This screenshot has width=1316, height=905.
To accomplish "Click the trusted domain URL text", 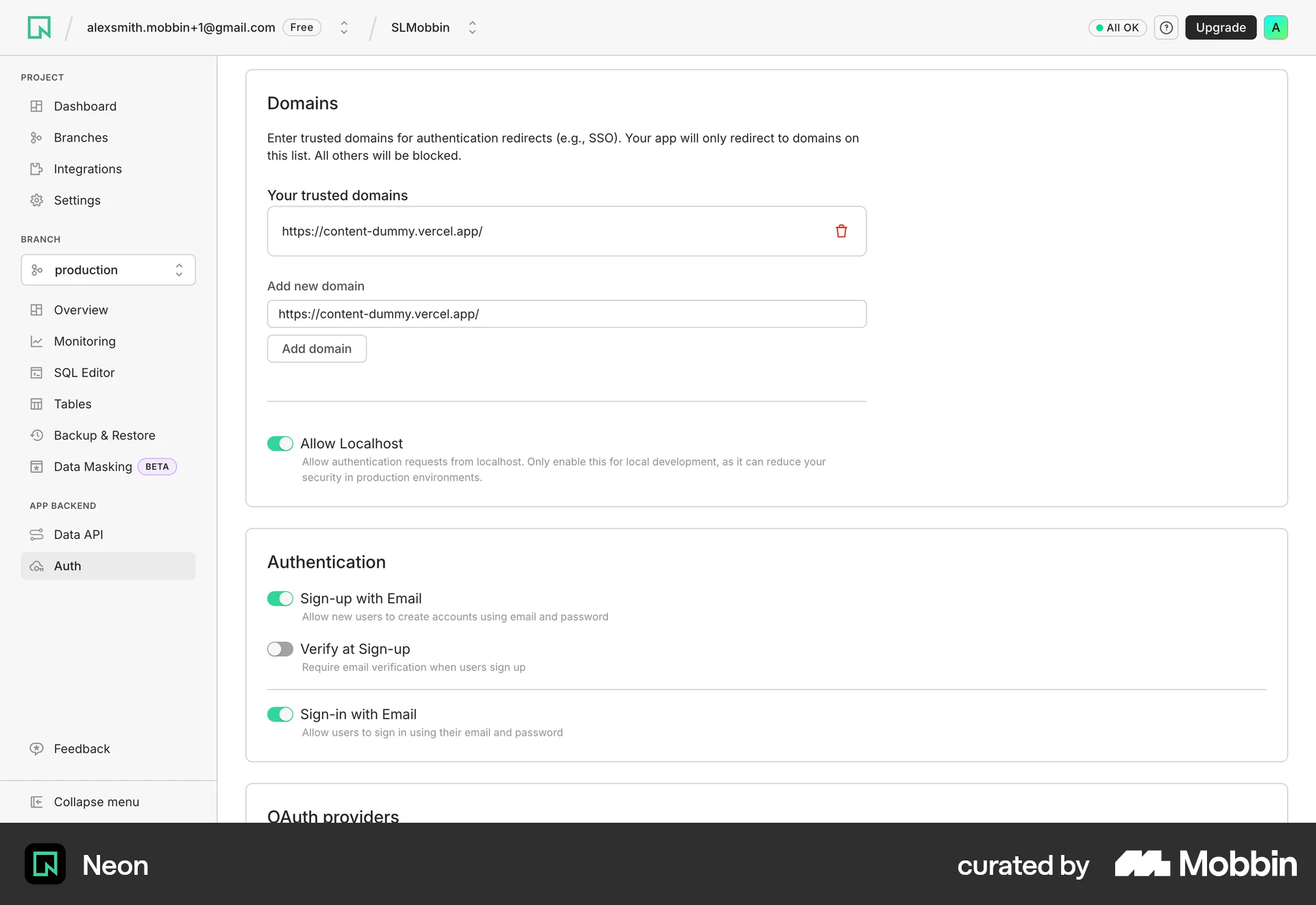I will coord(382,231).
